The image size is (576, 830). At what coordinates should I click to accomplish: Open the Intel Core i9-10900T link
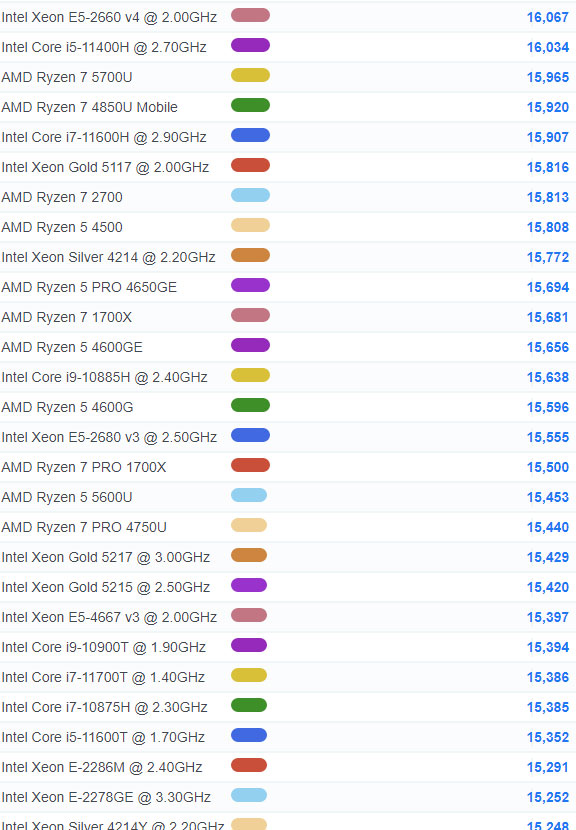[x=104, y=647]
